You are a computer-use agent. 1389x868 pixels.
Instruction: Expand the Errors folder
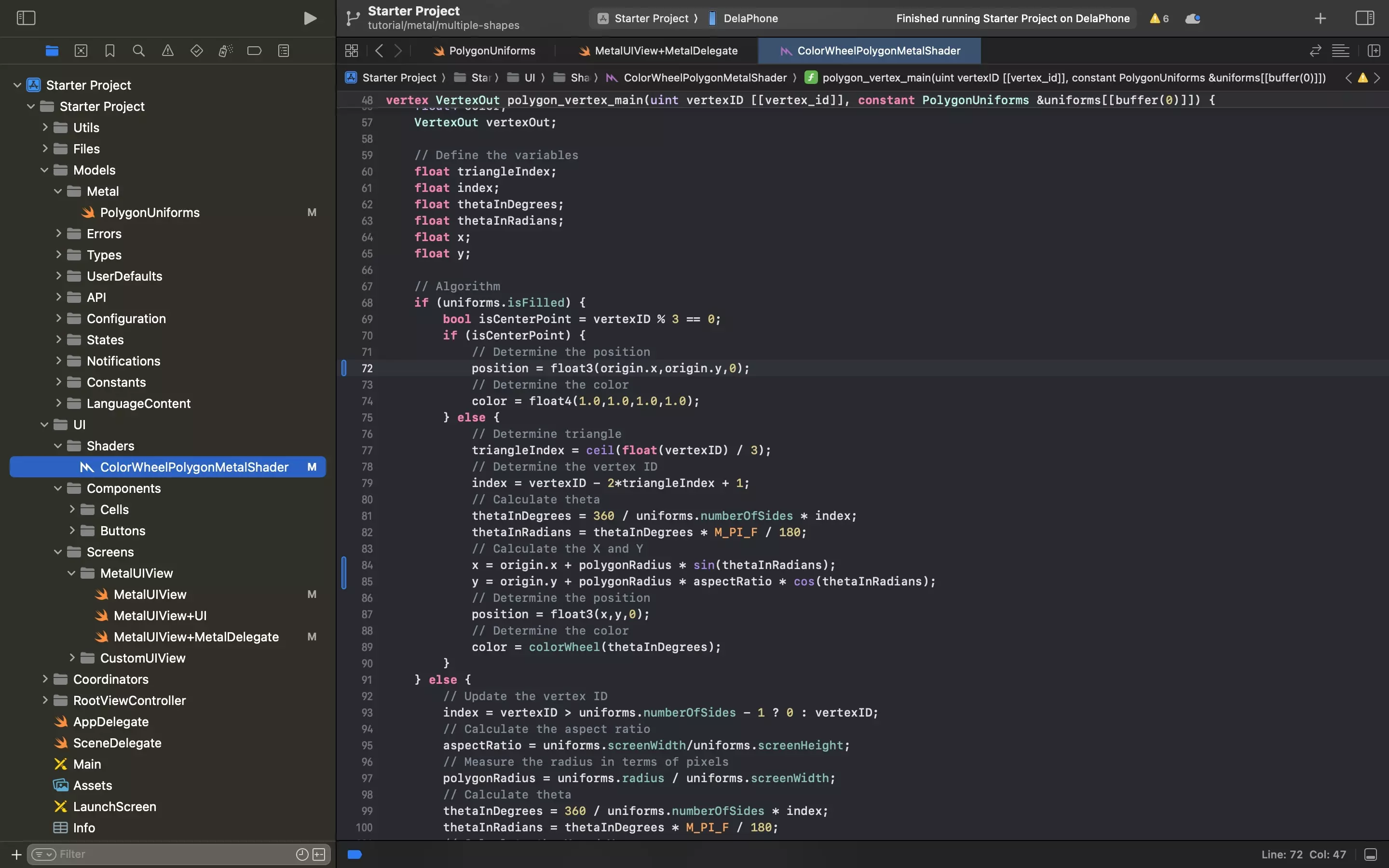point(58,234)
